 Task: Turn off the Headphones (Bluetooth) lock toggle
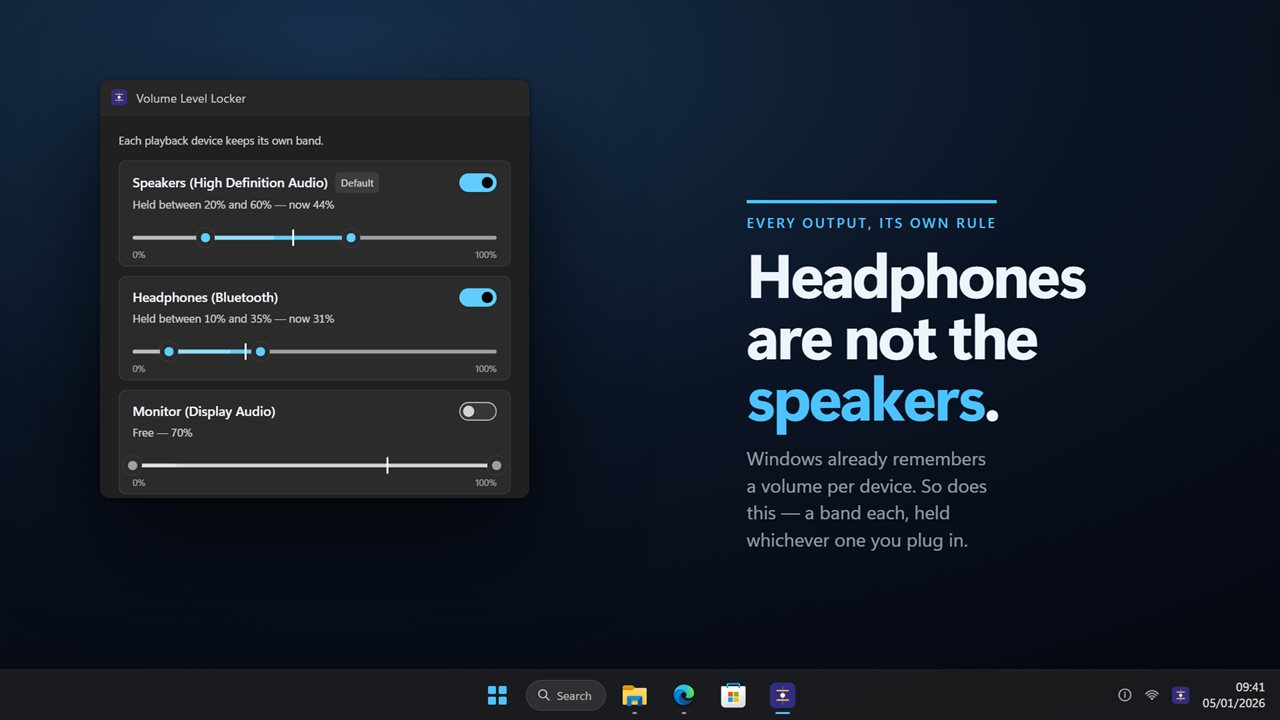point(478,297)
